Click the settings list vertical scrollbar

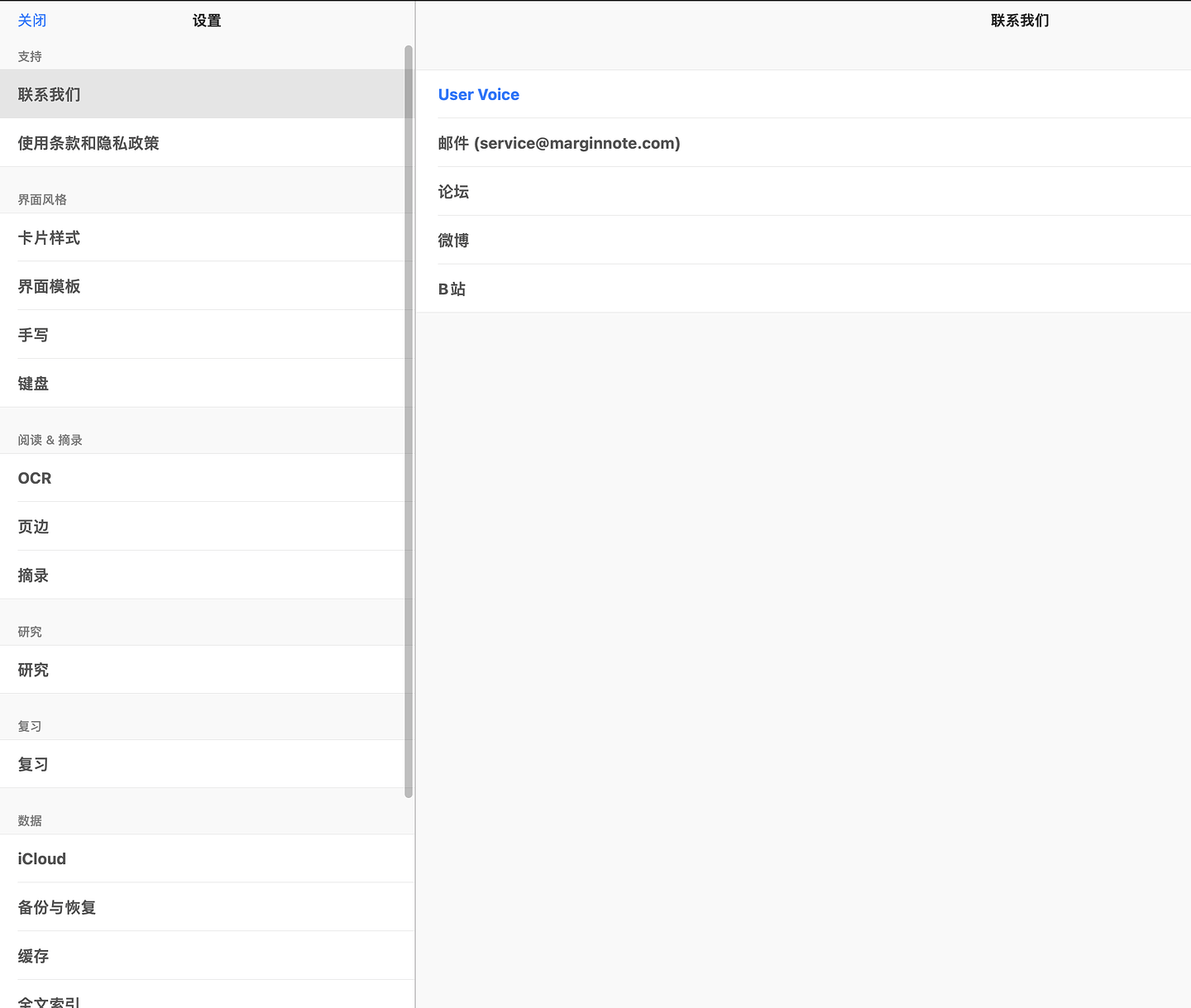(409, 422)
